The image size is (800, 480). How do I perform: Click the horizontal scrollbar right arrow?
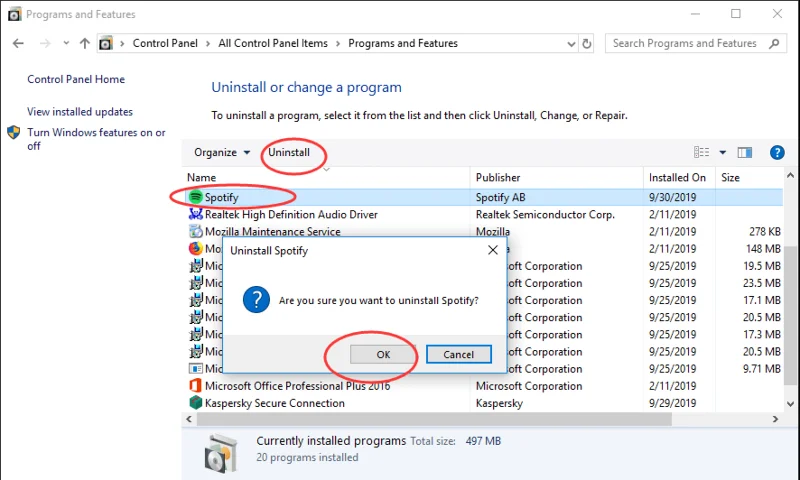776,419
